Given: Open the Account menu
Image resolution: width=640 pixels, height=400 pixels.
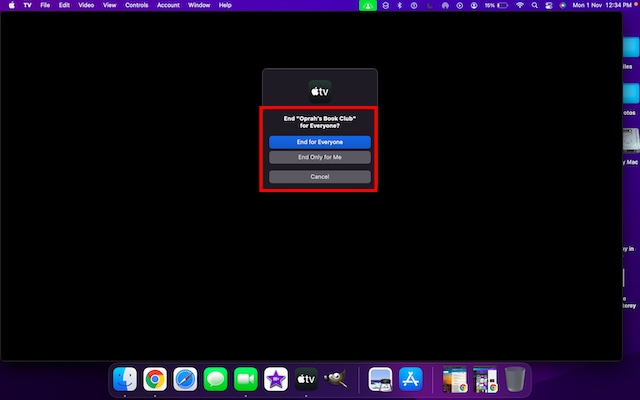Looking at the screenshot, I should [168, 5].
